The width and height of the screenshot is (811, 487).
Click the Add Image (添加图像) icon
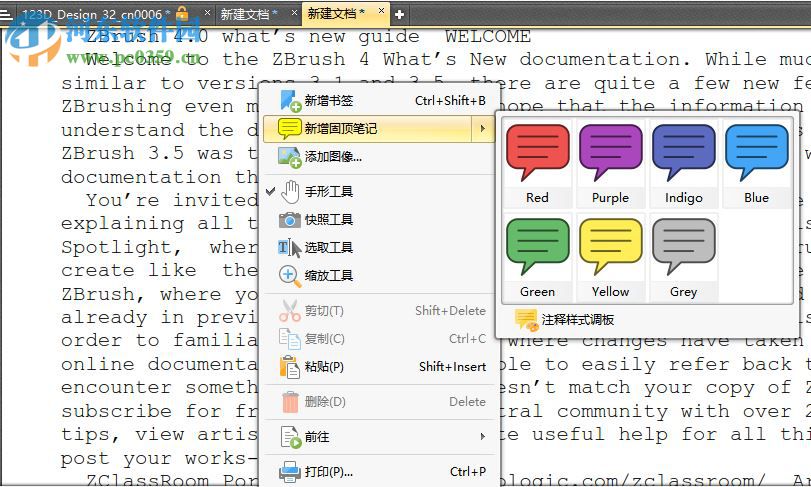pos(290,157)
